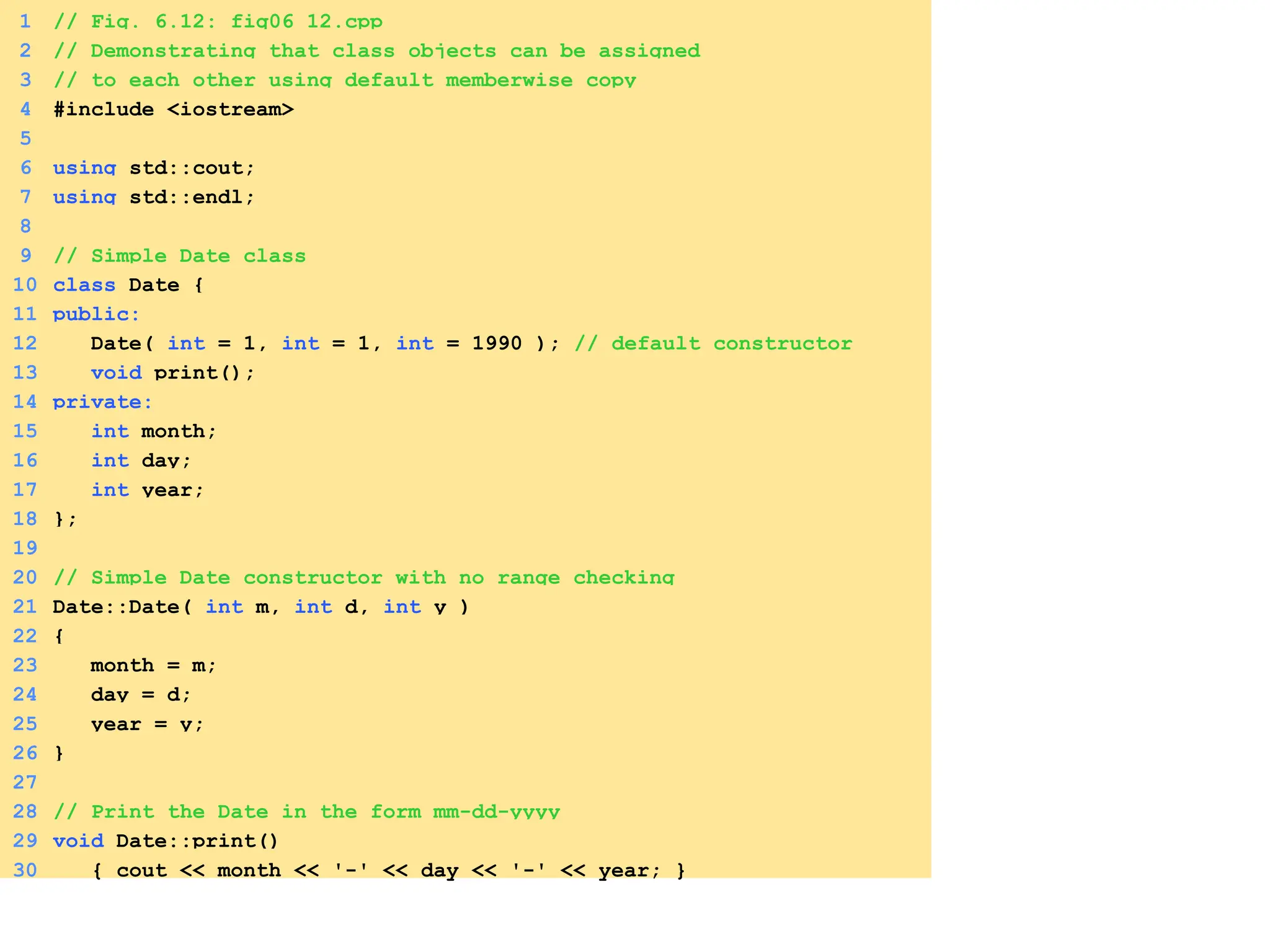
Task: Click 'void print();' declaration on line 13
Action: [172, 372]
